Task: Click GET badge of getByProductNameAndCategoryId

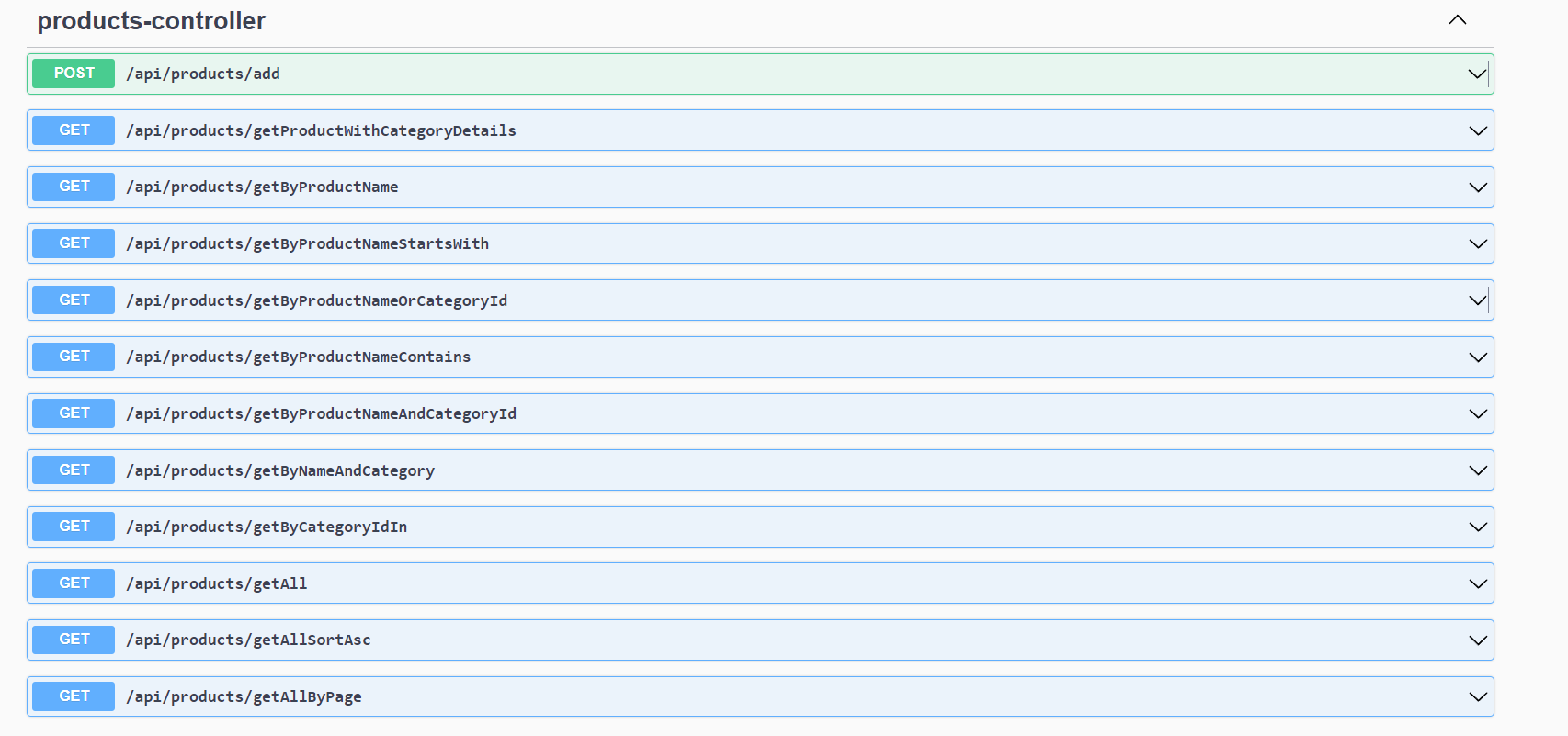Action: (x=74, y=413)
